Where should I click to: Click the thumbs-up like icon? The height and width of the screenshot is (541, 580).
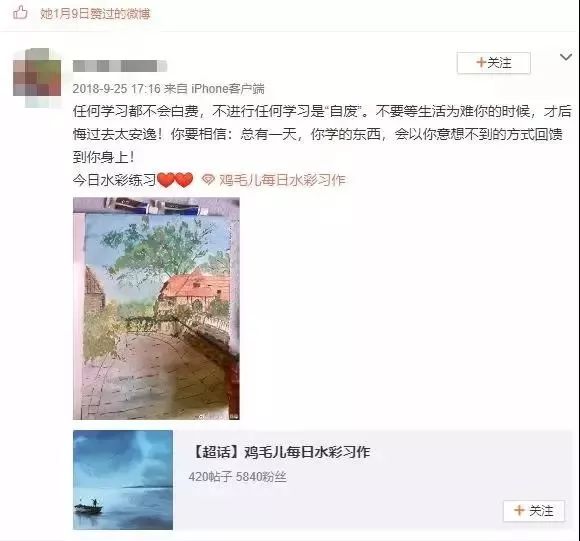pyautogui.click(x=20, y=13)
